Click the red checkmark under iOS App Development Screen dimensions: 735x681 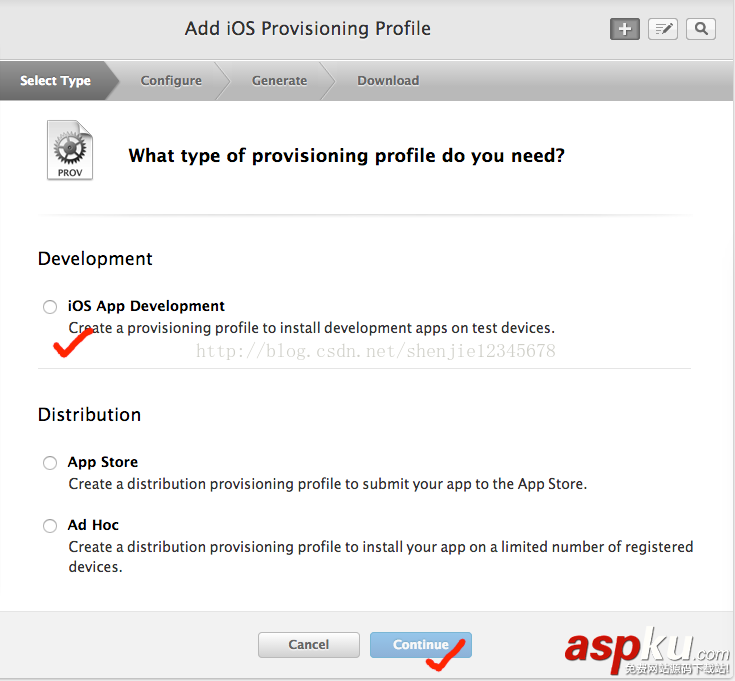72,346
